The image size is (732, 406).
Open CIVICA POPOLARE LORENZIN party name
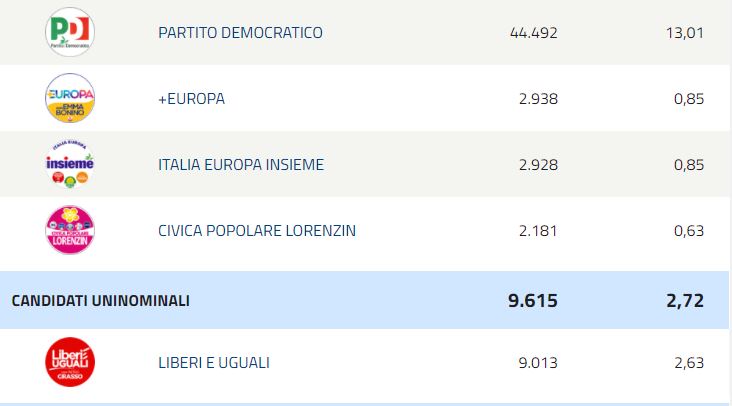point(257,231)
